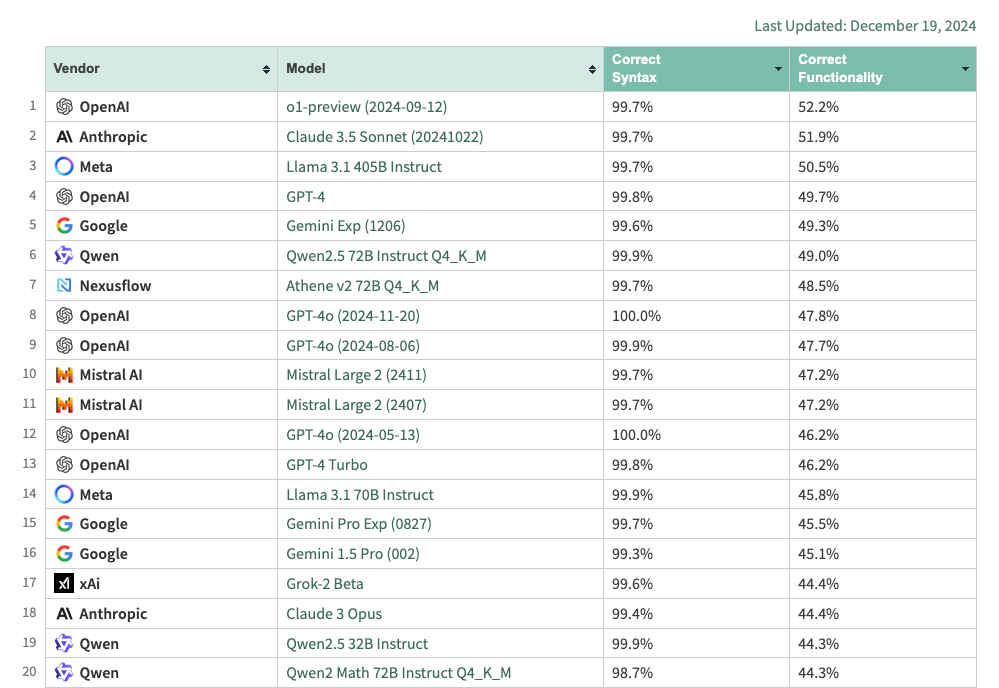The height and width of the screenshot is (688, 999).
Task: Click the Qwen logo in row 6
Action: pos(64,256)
